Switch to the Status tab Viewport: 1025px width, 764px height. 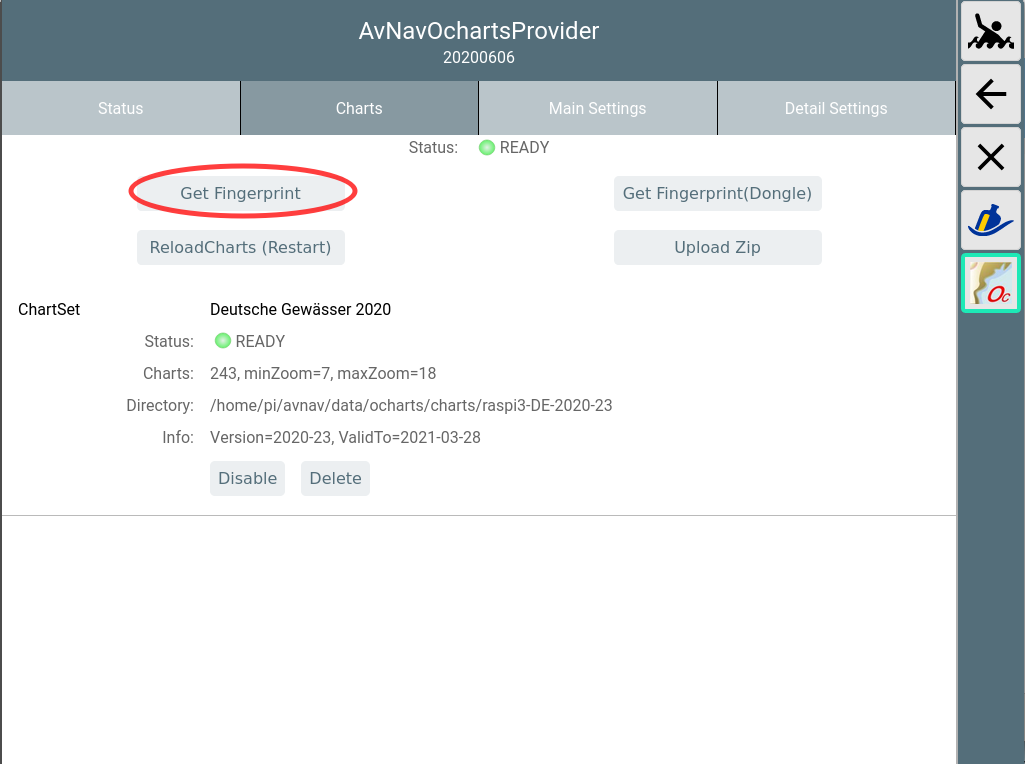121,108
